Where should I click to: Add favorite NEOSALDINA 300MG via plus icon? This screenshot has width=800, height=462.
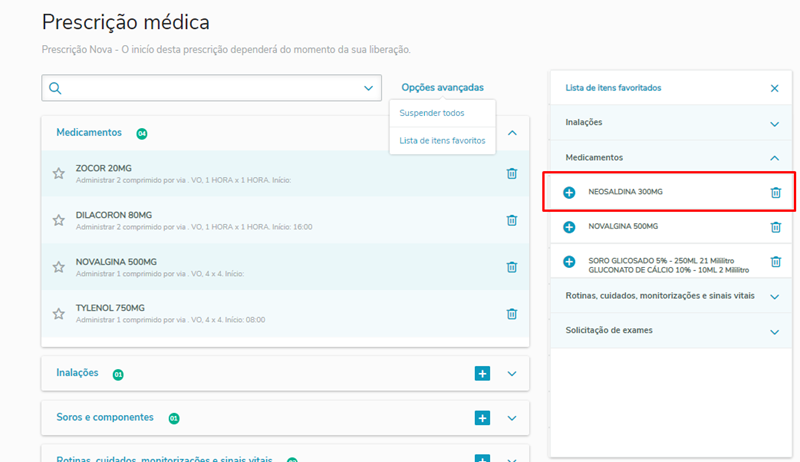coord(569,192)
